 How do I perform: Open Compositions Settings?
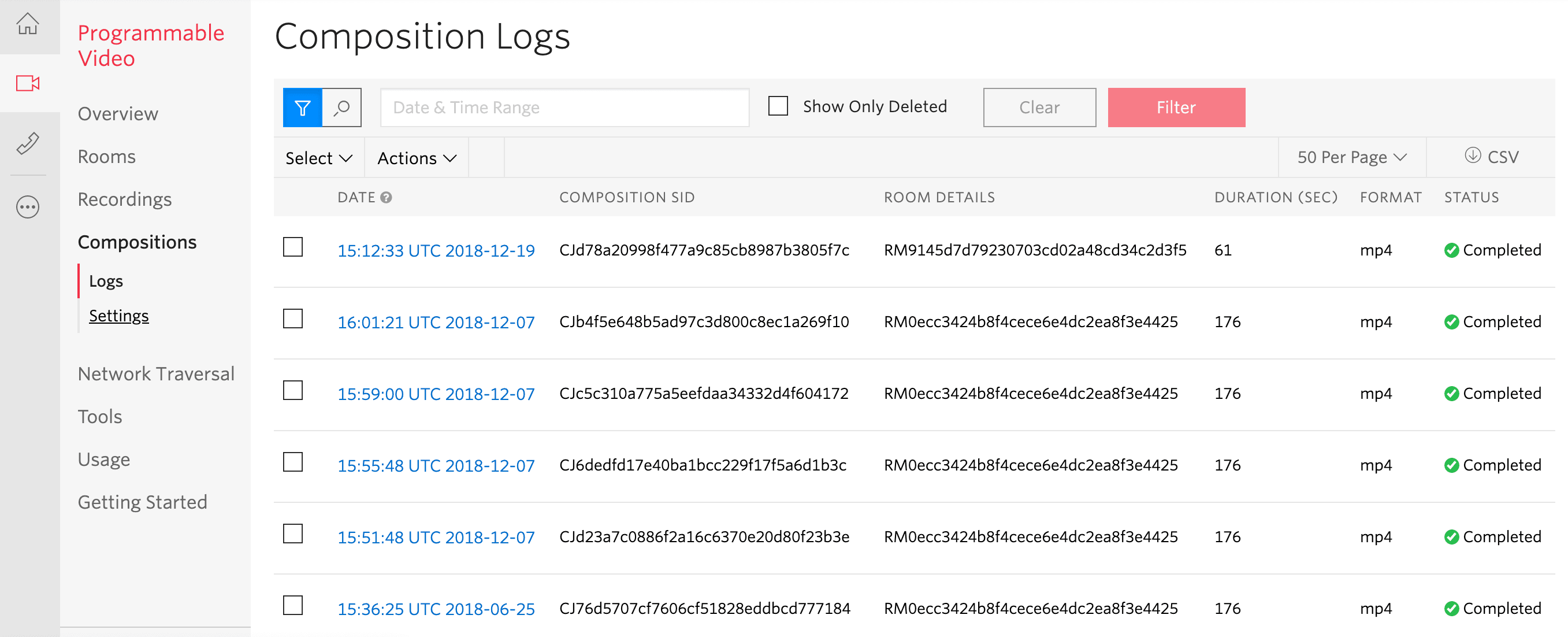[x=118, y=316]
